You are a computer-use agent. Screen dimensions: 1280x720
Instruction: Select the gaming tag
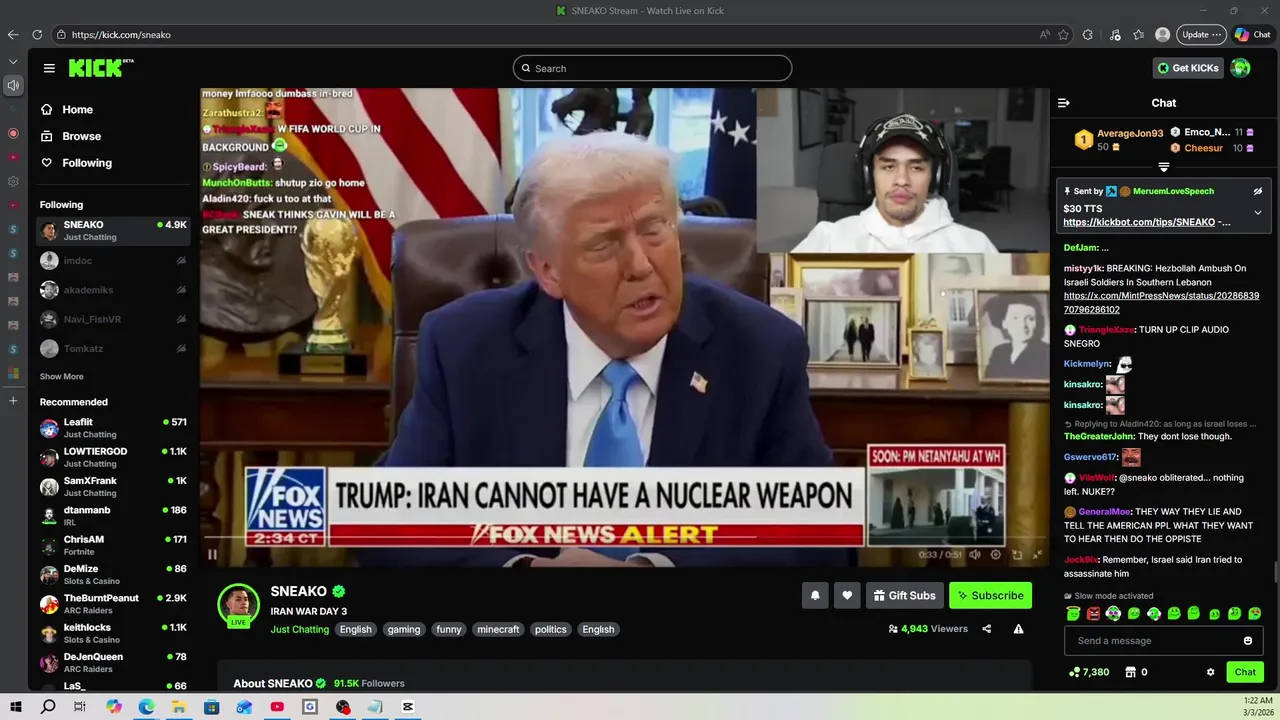(404, 629)
